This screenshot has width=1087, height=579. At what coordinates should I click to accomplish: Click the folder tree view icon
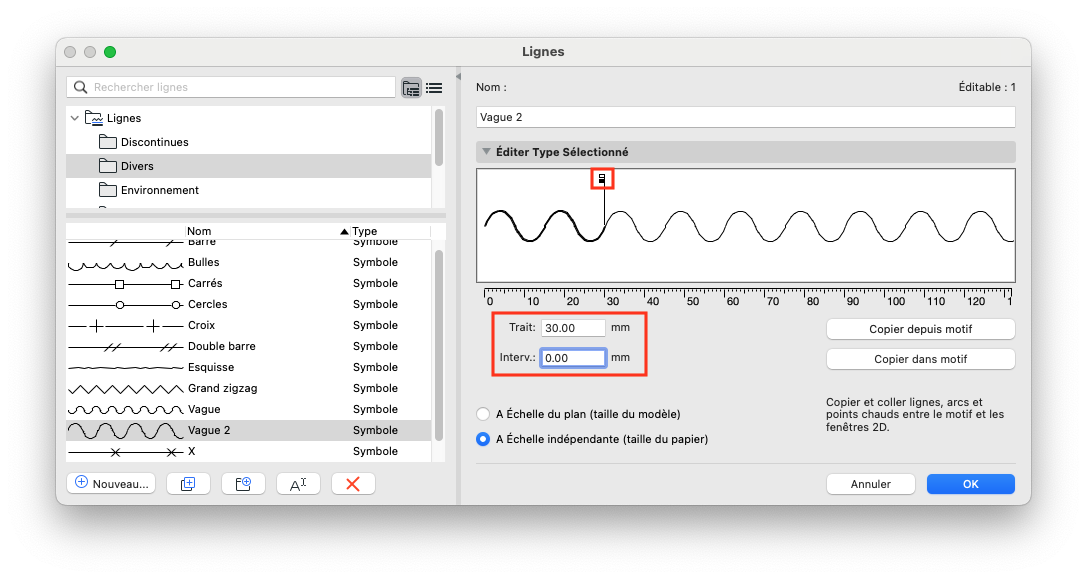411,88
